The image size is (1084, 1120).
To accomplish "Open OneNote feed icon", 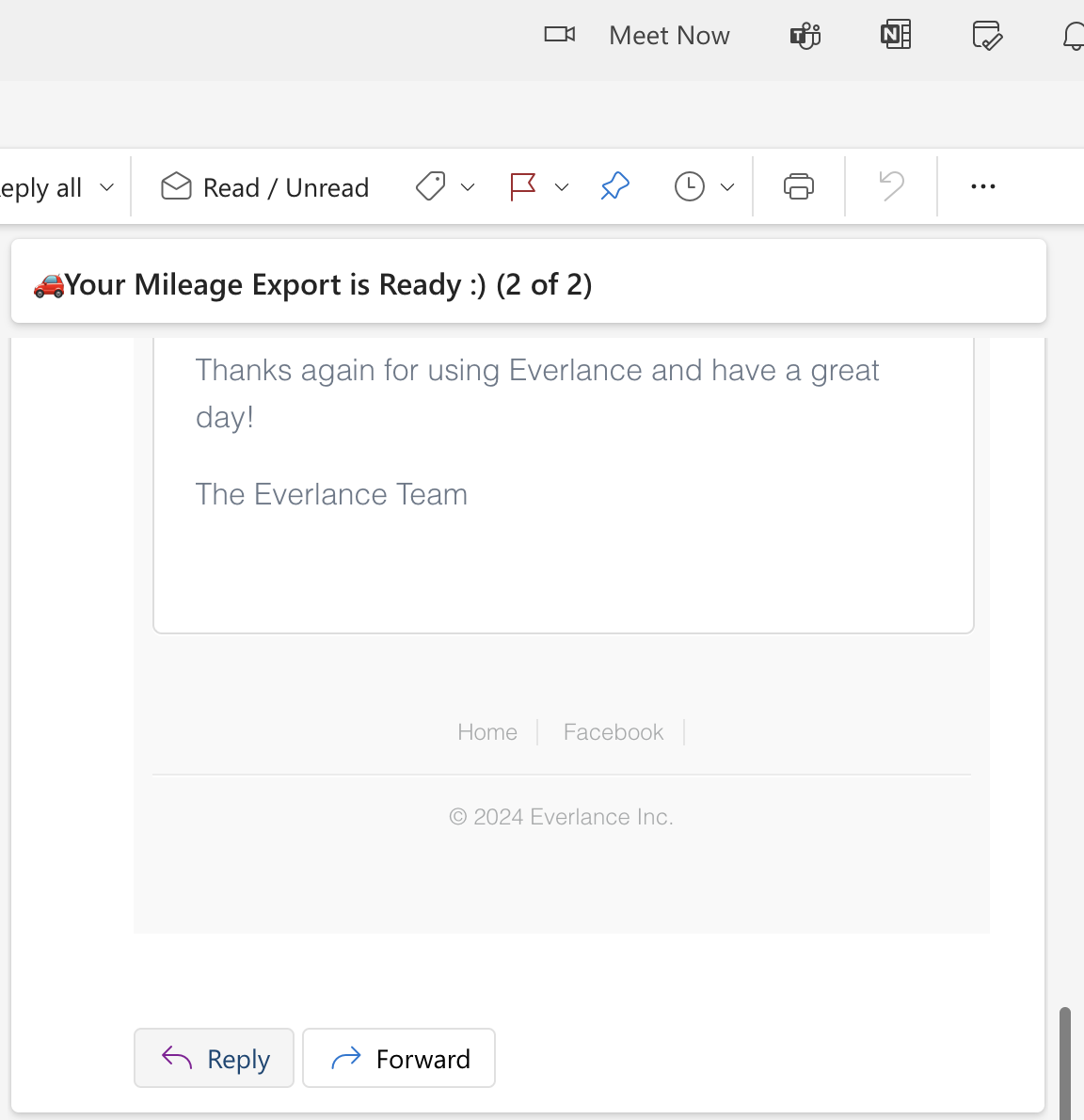I will [x=895, y=36].
